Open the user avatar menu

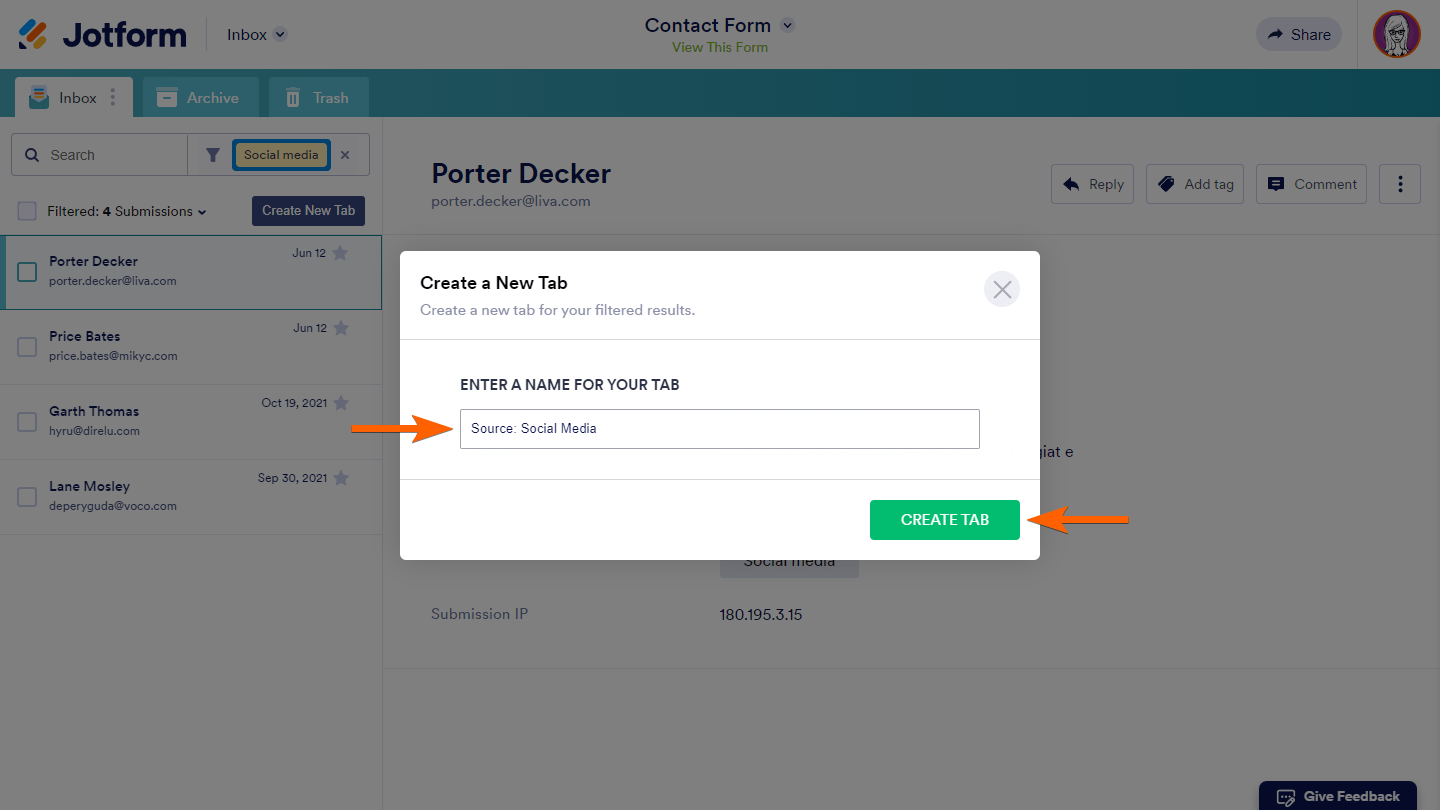(1397, 35)
